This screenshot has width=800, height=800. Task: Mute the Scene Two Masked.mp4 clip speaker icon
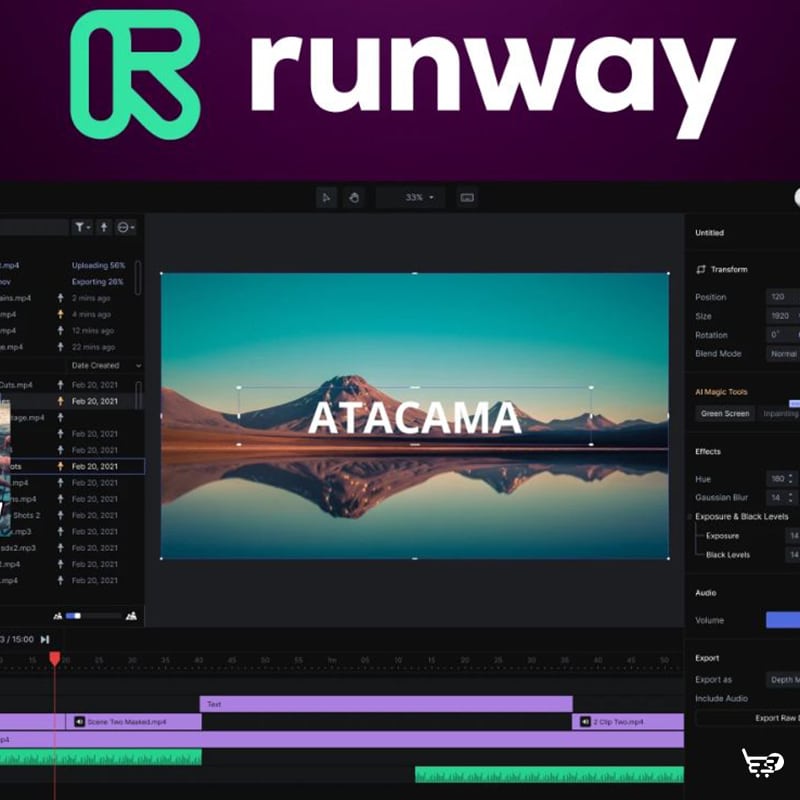click(80, 721)
